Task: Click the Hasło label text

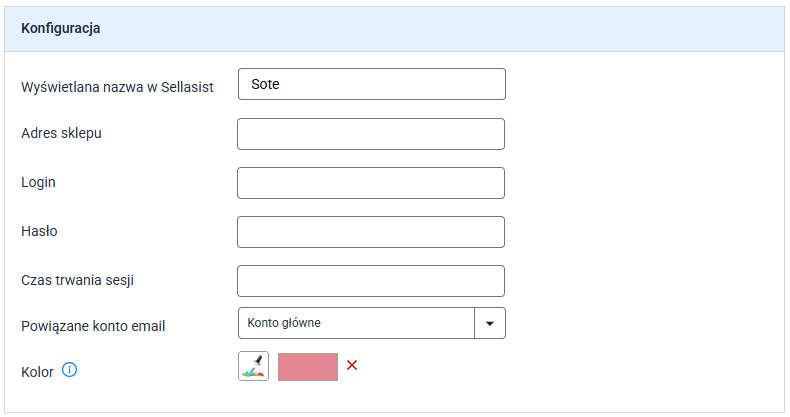Action: [39, 232]
